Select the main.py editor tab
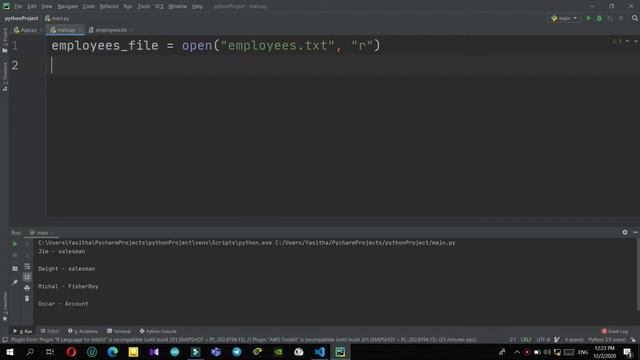The width and height of the screenshot is (640, 360). 64,30
